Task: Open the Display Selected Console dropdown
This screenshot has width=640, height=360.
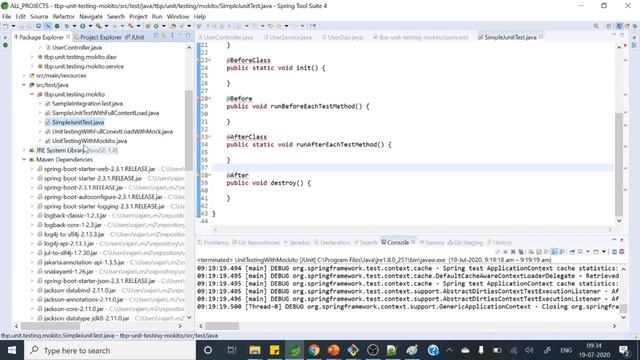Action: click(588, 252)
